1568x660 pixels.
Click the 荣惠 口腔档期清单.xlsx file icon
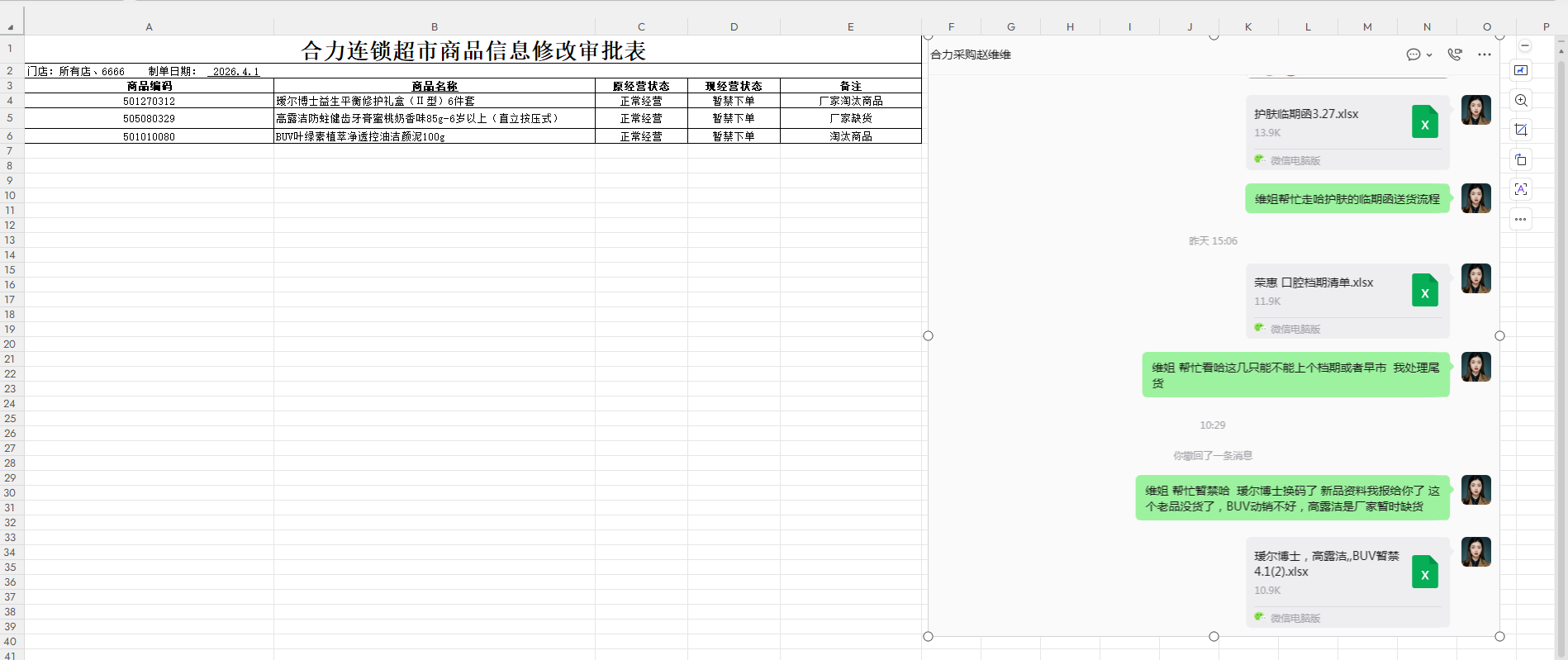coord(1424,291)
